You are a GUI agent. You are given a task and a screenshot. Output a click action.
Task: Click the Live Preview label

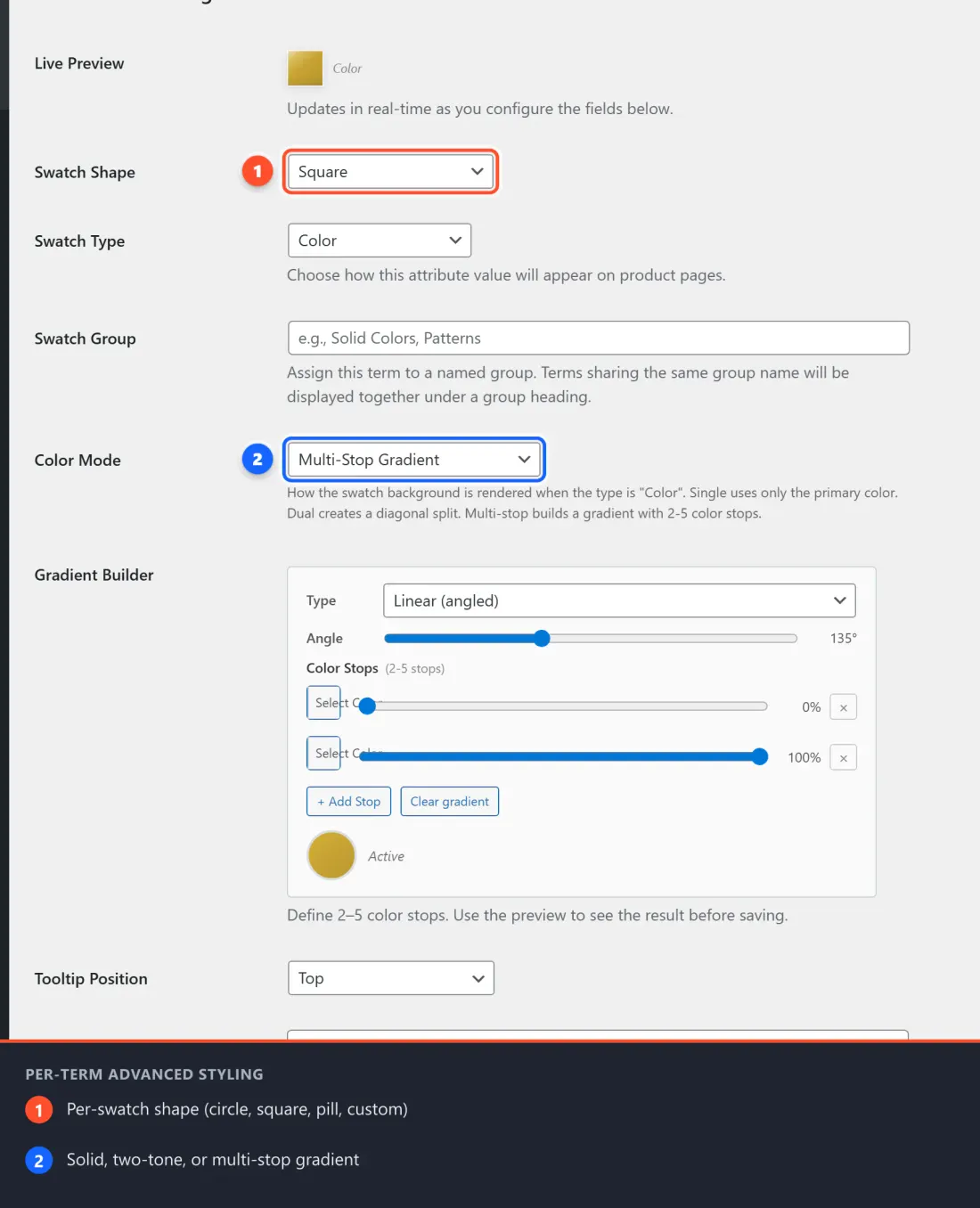tap(79, 63)
